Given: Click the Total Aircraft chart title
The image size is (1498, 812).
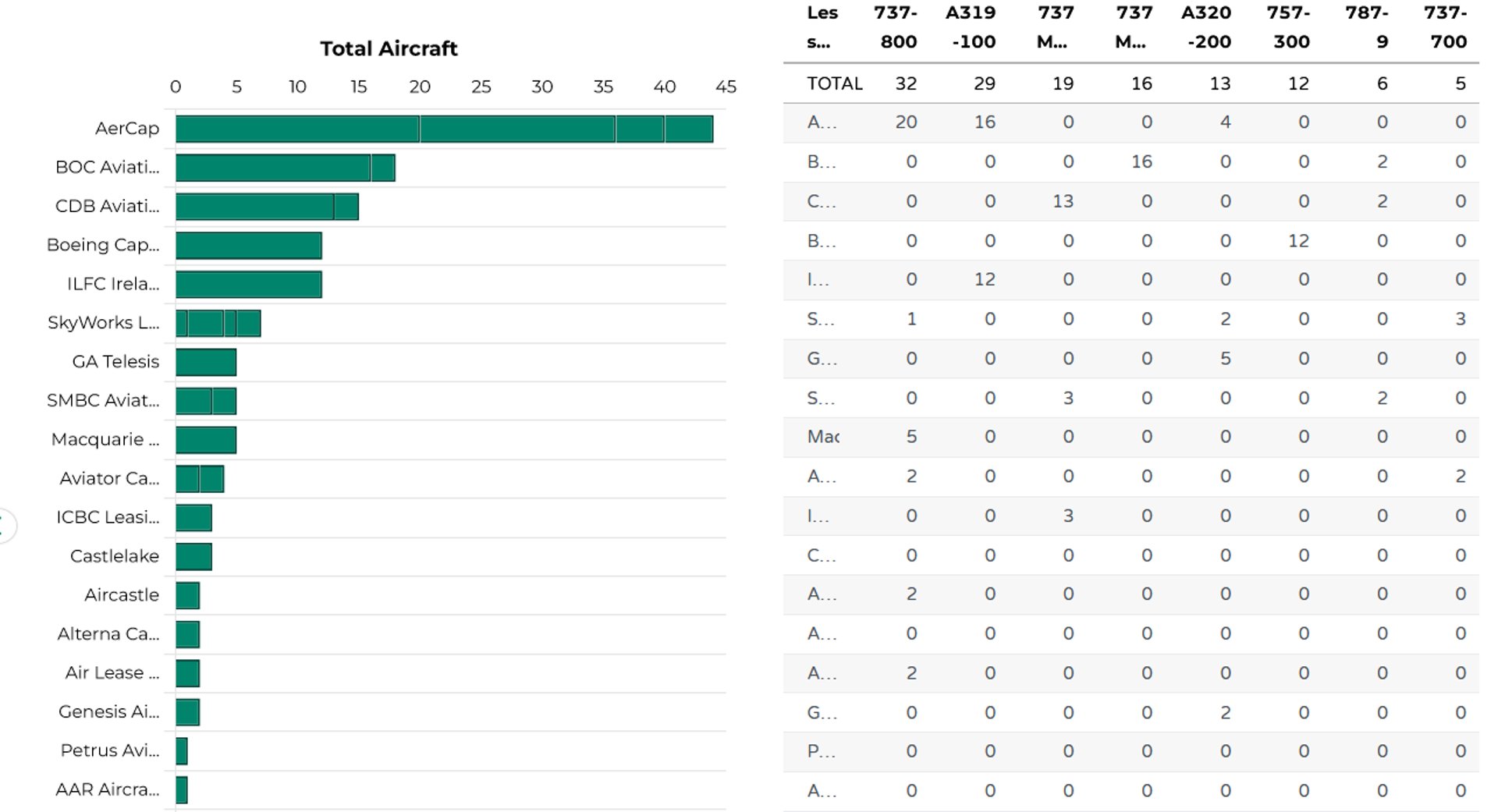Looking at the screenshot, I should pyautogui.click(x=389, y=48).
